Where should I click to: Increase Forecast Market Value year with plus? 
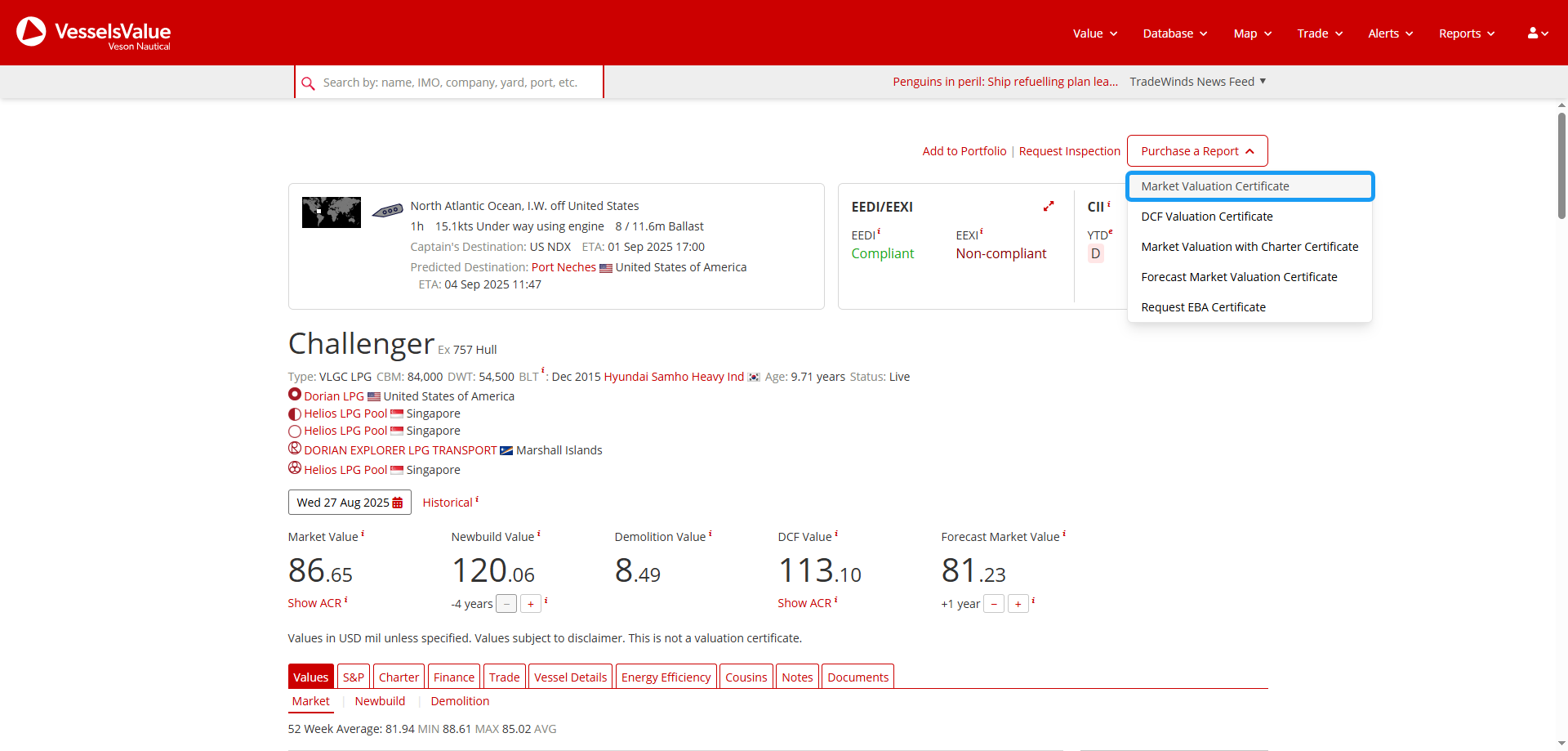1018,604
